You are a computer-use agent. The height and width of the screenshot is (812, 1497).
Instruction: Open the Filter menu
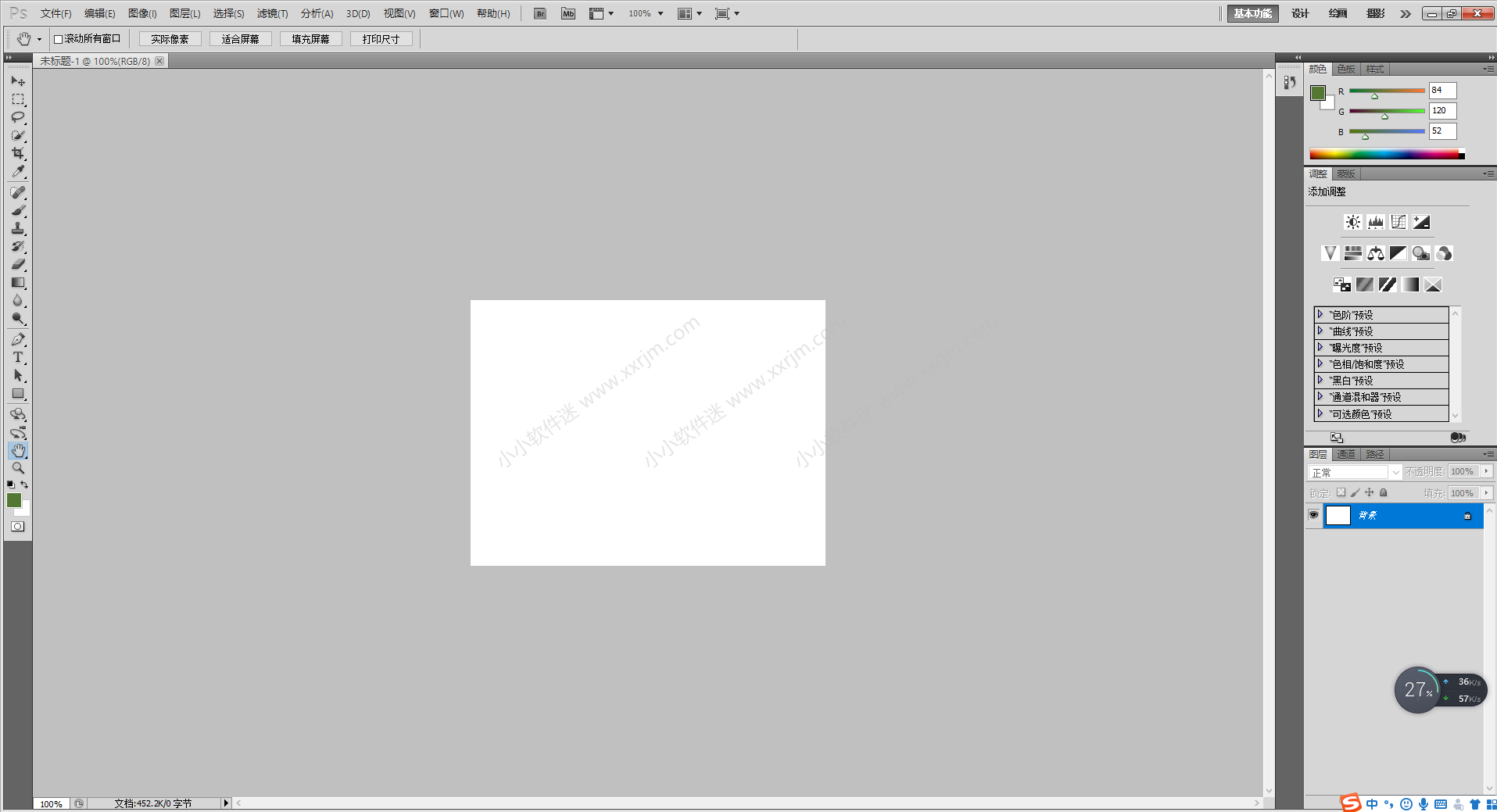coord(272,13)
